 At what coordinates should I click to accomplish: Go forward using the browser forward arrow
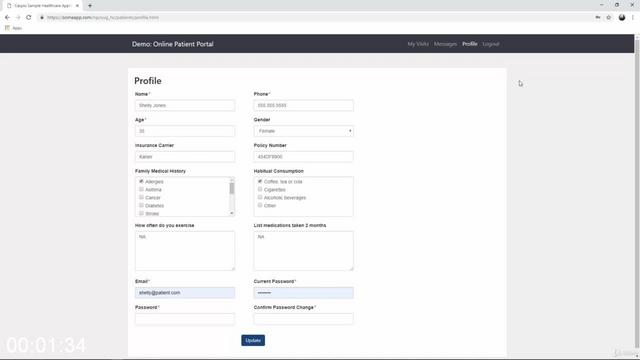pyautogui.click(x=18, y=18)
